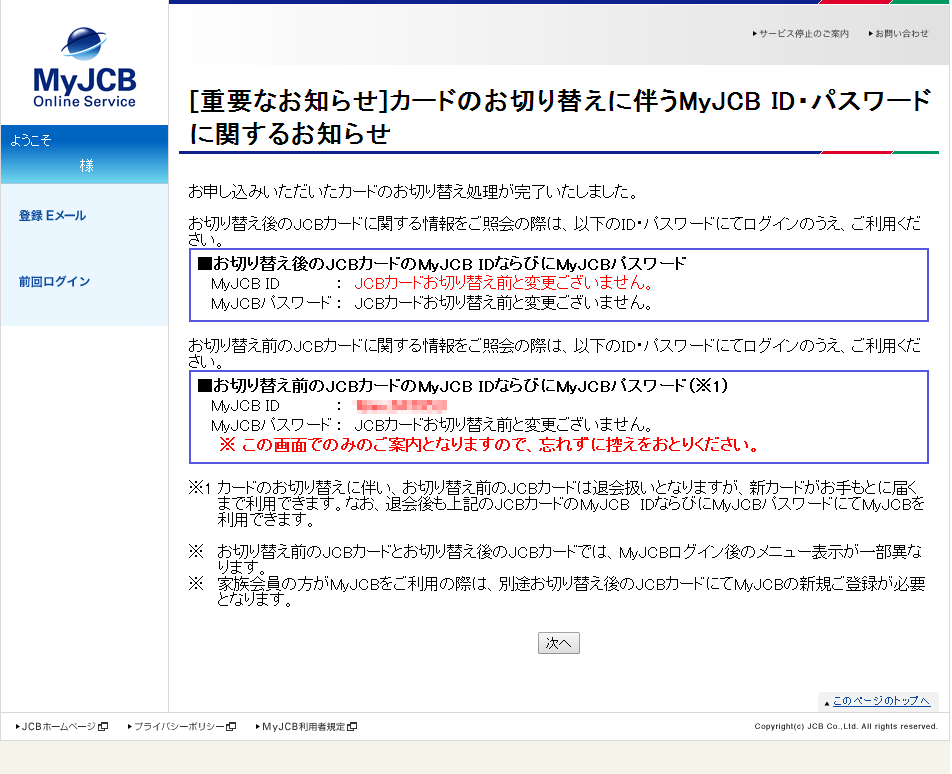The height and width of the screenshot is (774, 952).
Task: Click the triangle arrow beside このページのトップへ
Action: point(827,703)
